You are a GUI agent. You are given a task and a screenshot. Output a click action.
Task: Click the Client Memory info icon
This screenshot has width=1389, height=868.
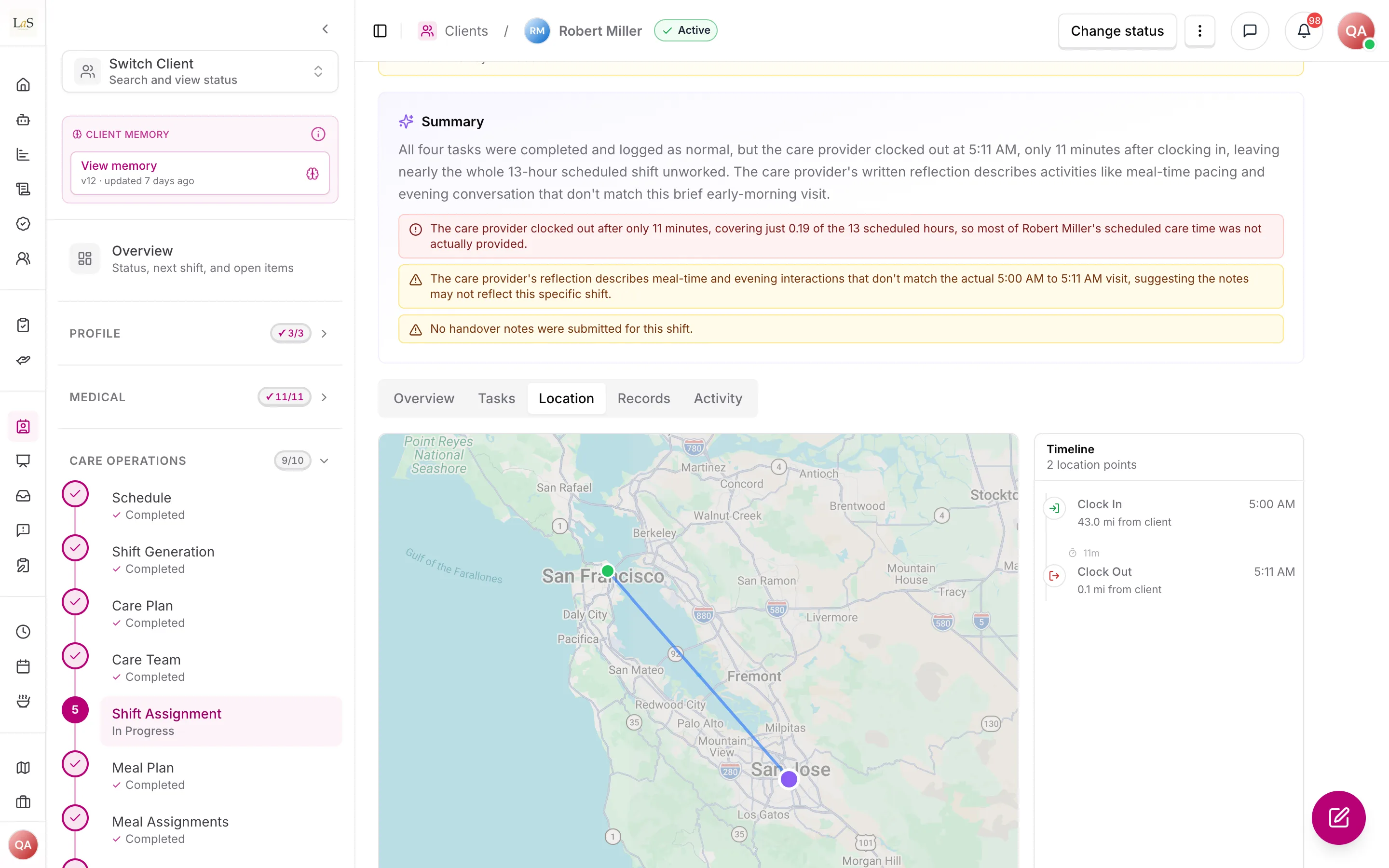pyautogui.click(x=318, y=134)
